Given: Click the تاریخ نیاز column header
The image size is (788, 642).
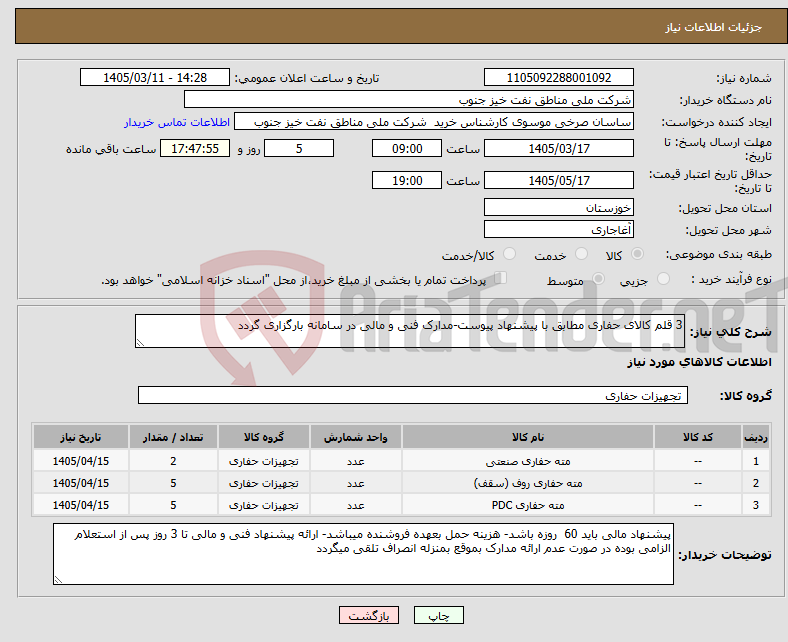Looking at the screenshot, I should [x=80, y=437].
